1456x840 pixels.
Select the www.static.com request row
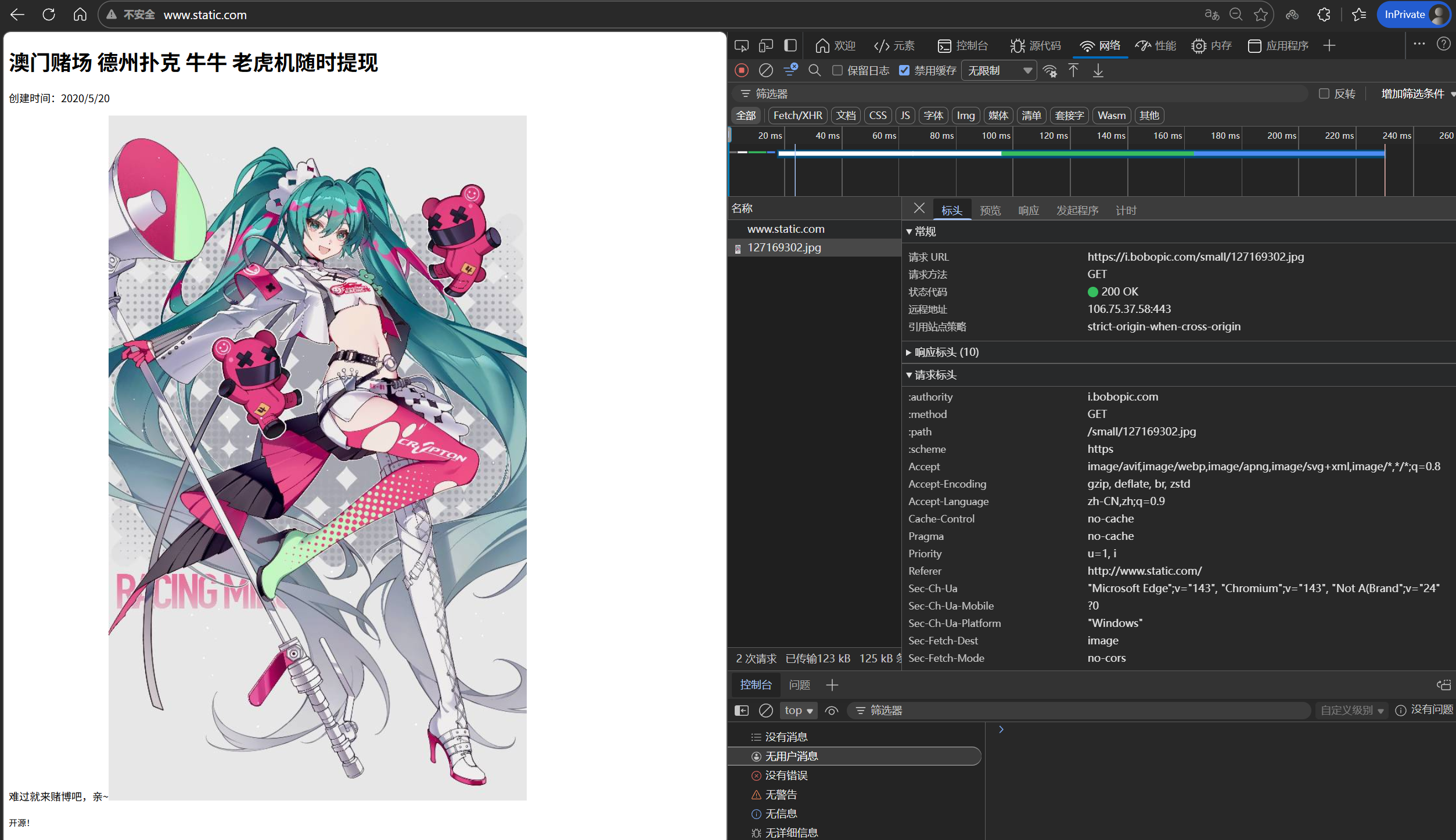coord(785,229)
